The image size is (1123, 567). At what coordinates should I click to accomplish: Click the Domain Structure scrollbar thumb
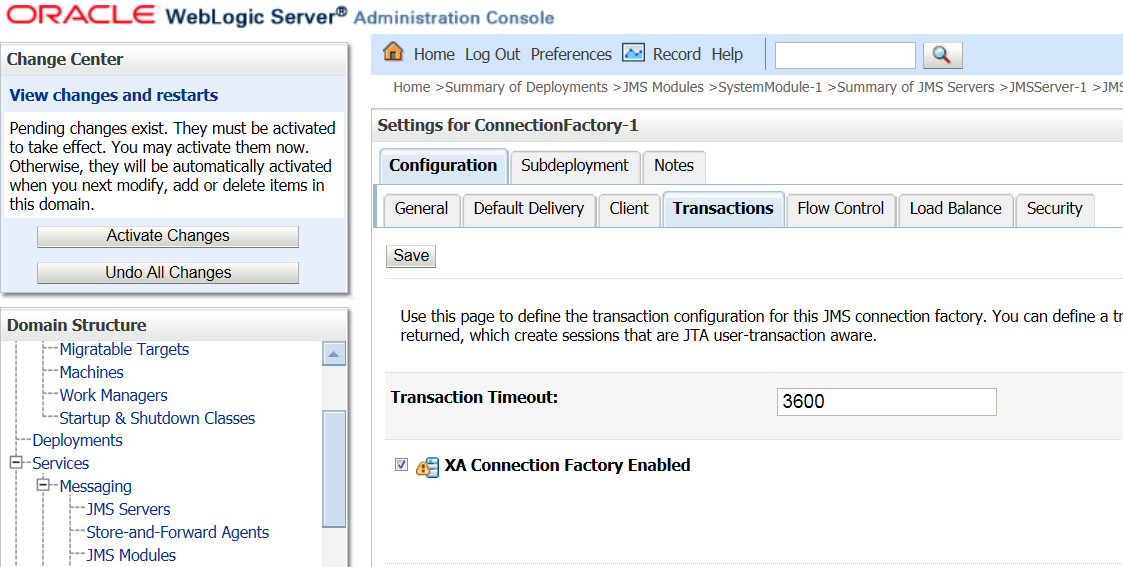pyautogui.click(x=334, y=469)
